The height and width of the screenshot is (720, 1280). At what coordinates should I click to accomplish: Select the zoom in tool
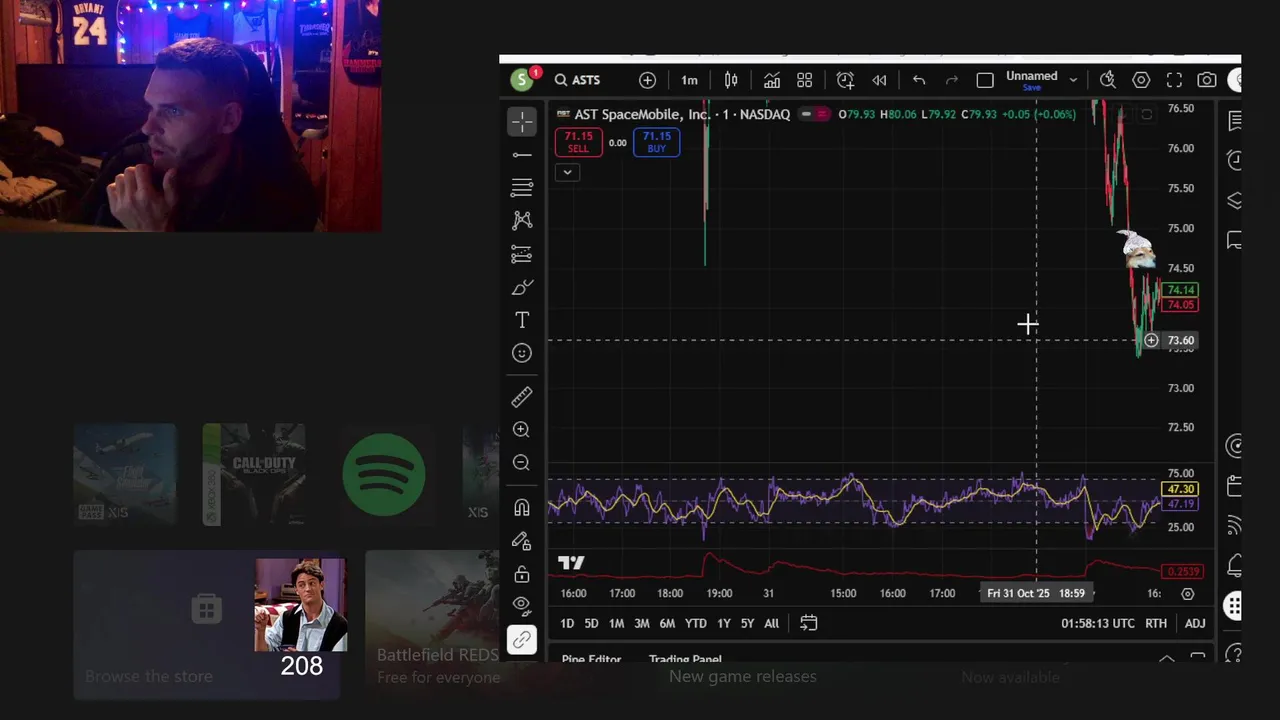pos(522,430)
